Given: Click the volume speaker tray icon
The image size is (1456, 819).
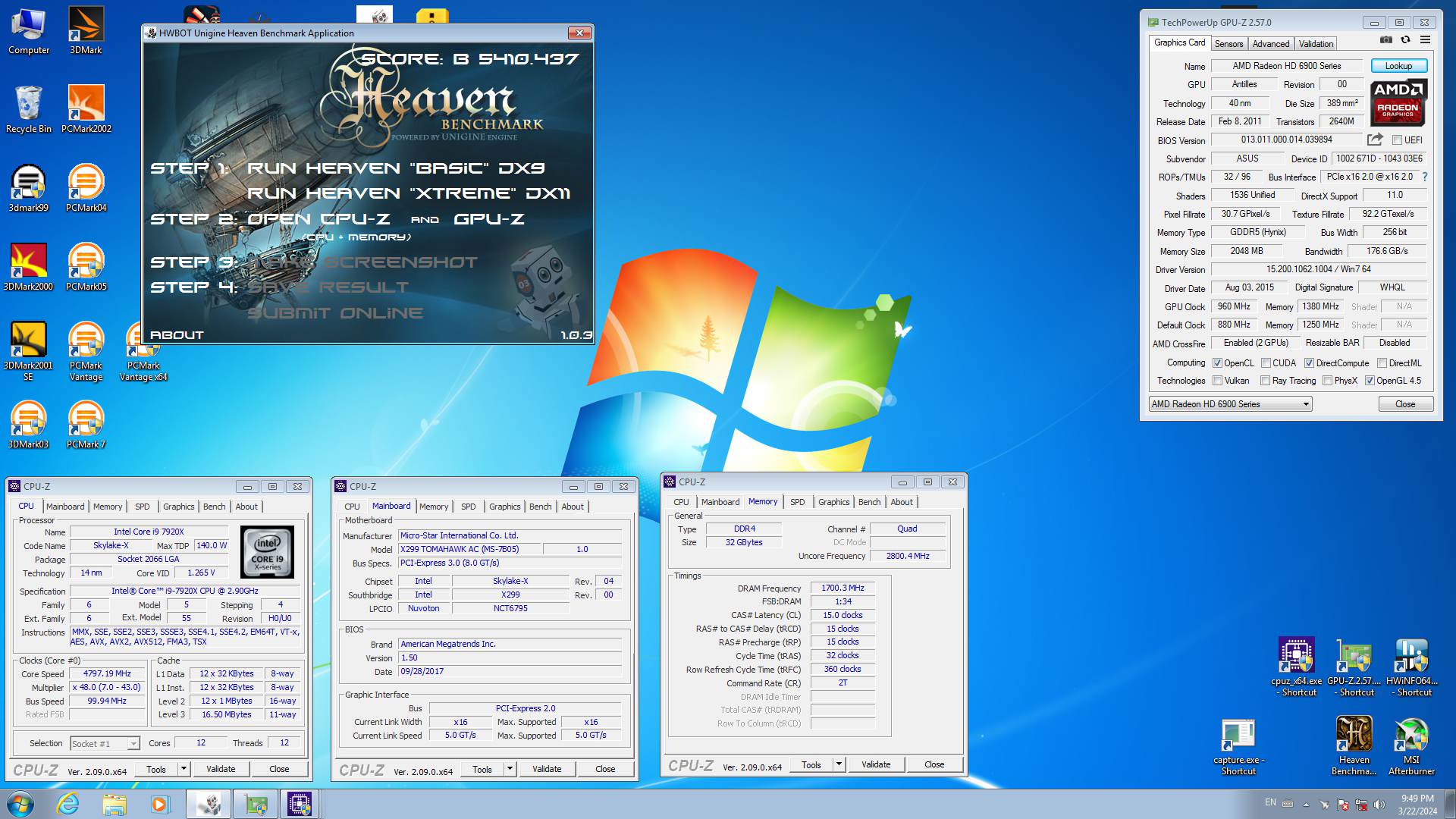Looking at the screenshot, I should coord(1379,804).
